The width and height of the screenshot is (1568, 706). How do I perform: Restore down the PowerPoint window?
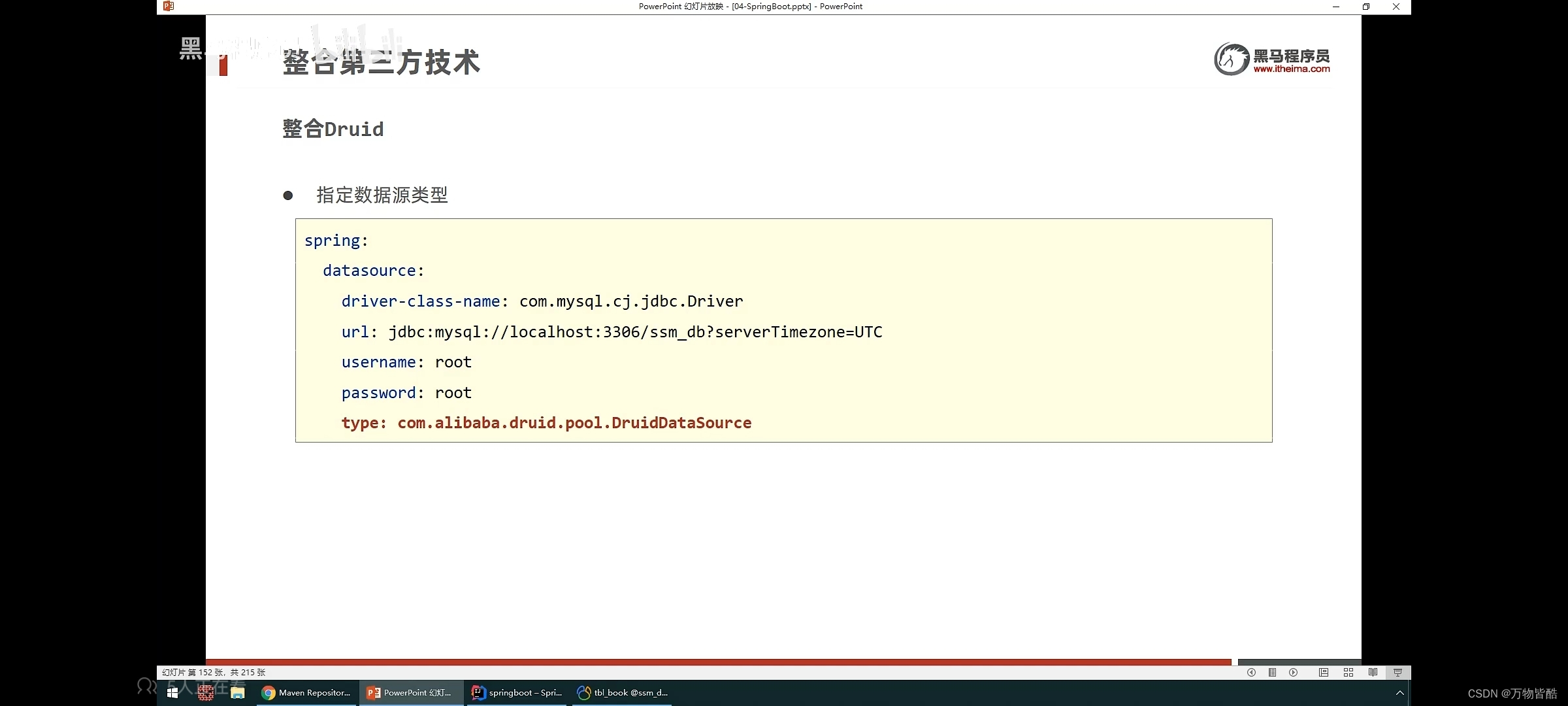1366,7
